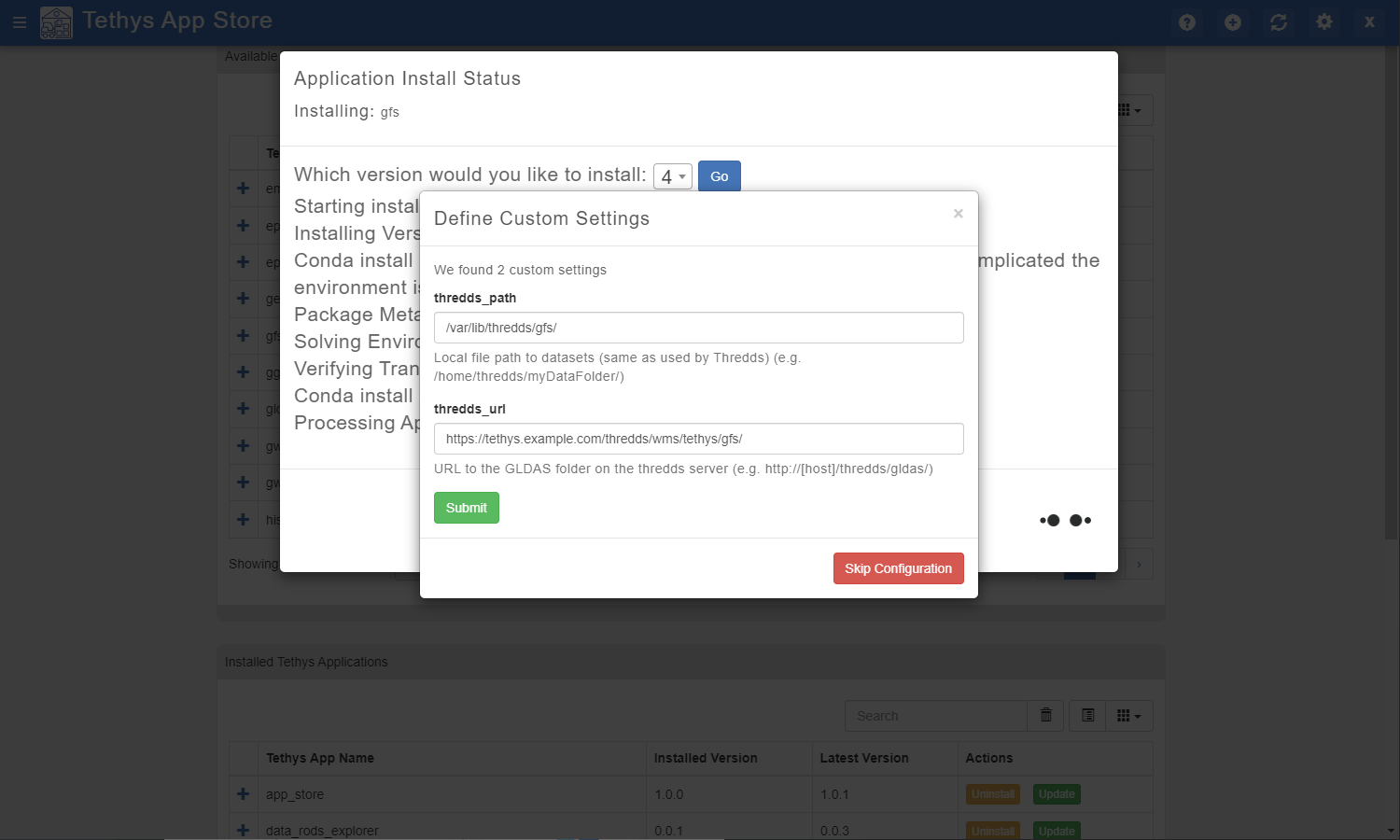Expand the first available app row plus icon
This screenshot has height=840, width=1400.
(x=243, y=189)
